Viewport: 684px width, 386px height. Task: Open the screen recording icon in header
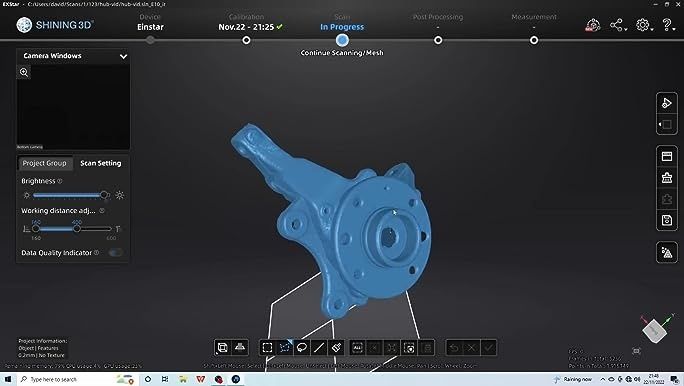pos(592,25)
